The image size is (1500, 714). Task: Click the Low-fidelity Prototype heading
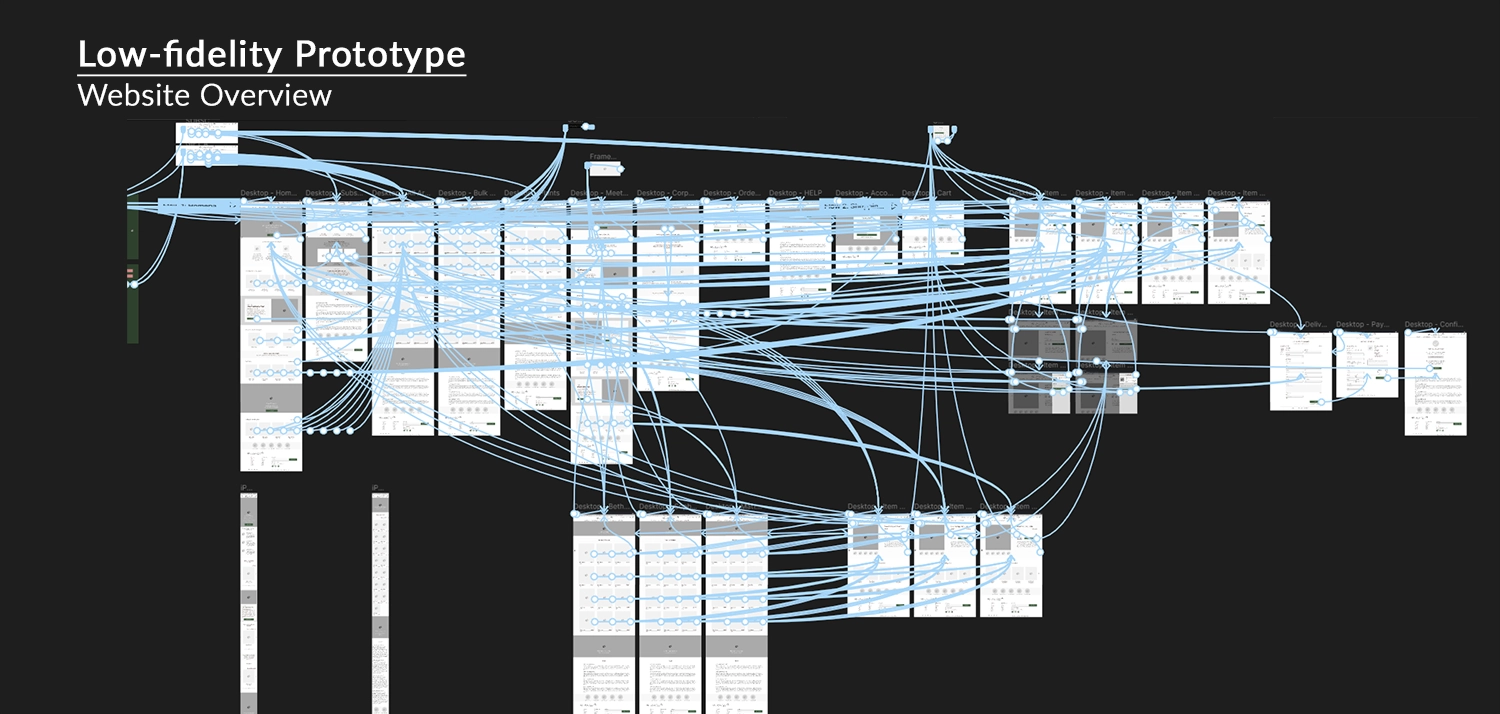coord(272,54)
